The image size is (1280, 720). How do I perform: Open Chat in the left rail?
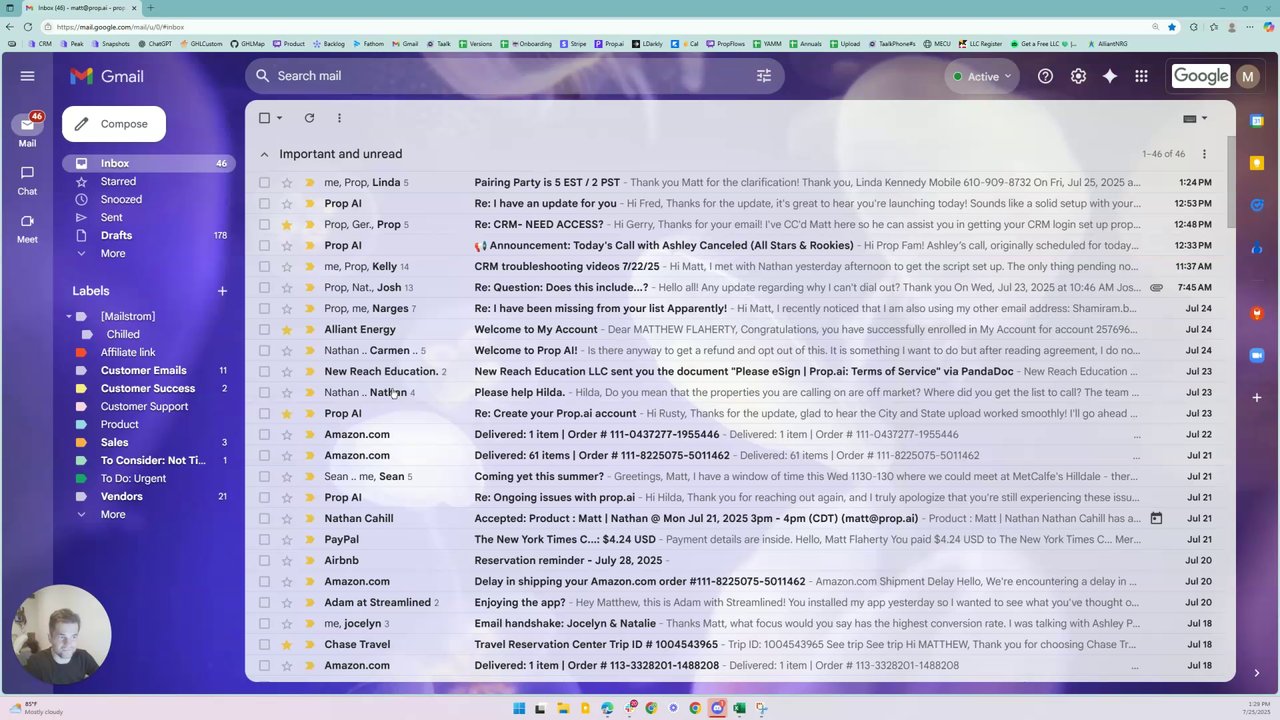point(27,179)
